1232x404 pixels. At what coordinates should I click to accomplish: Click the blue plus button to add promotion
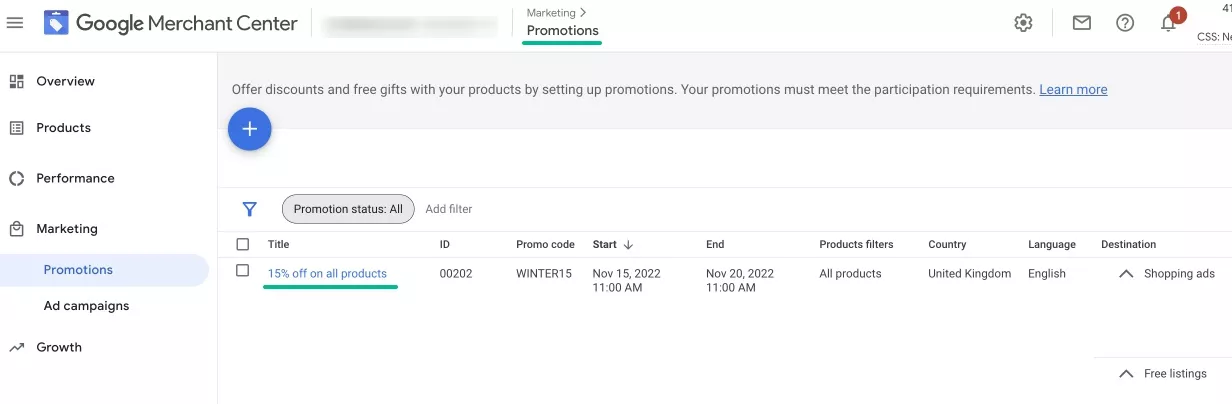(250, 129)
